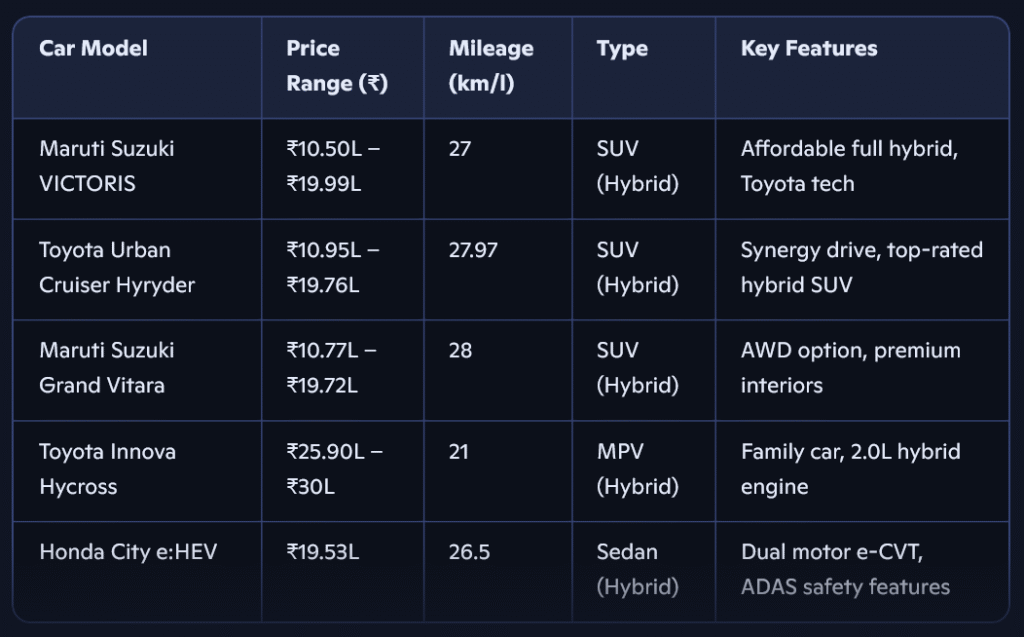
Task: Click the 26.5 mileage value
Action: (x=469, y=551)
